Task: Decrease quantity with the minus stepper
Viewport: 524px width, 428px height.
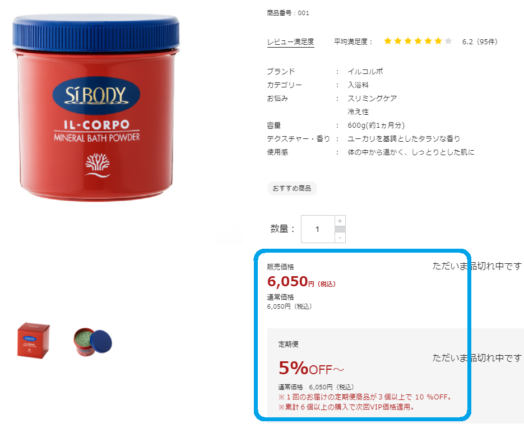Action: [x=340, y=238]
